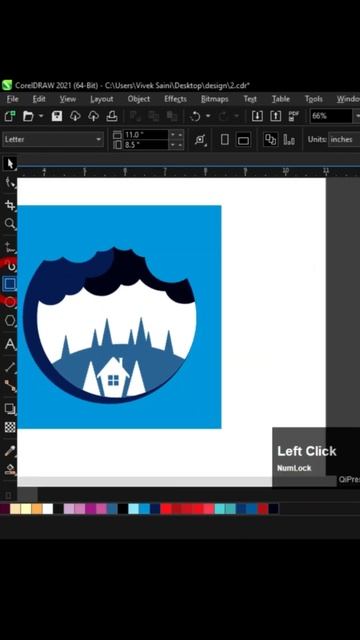This screenshot has width=360, height=640.
Task: Select the Parallel Dimension tool
Action: click(10, 367)
